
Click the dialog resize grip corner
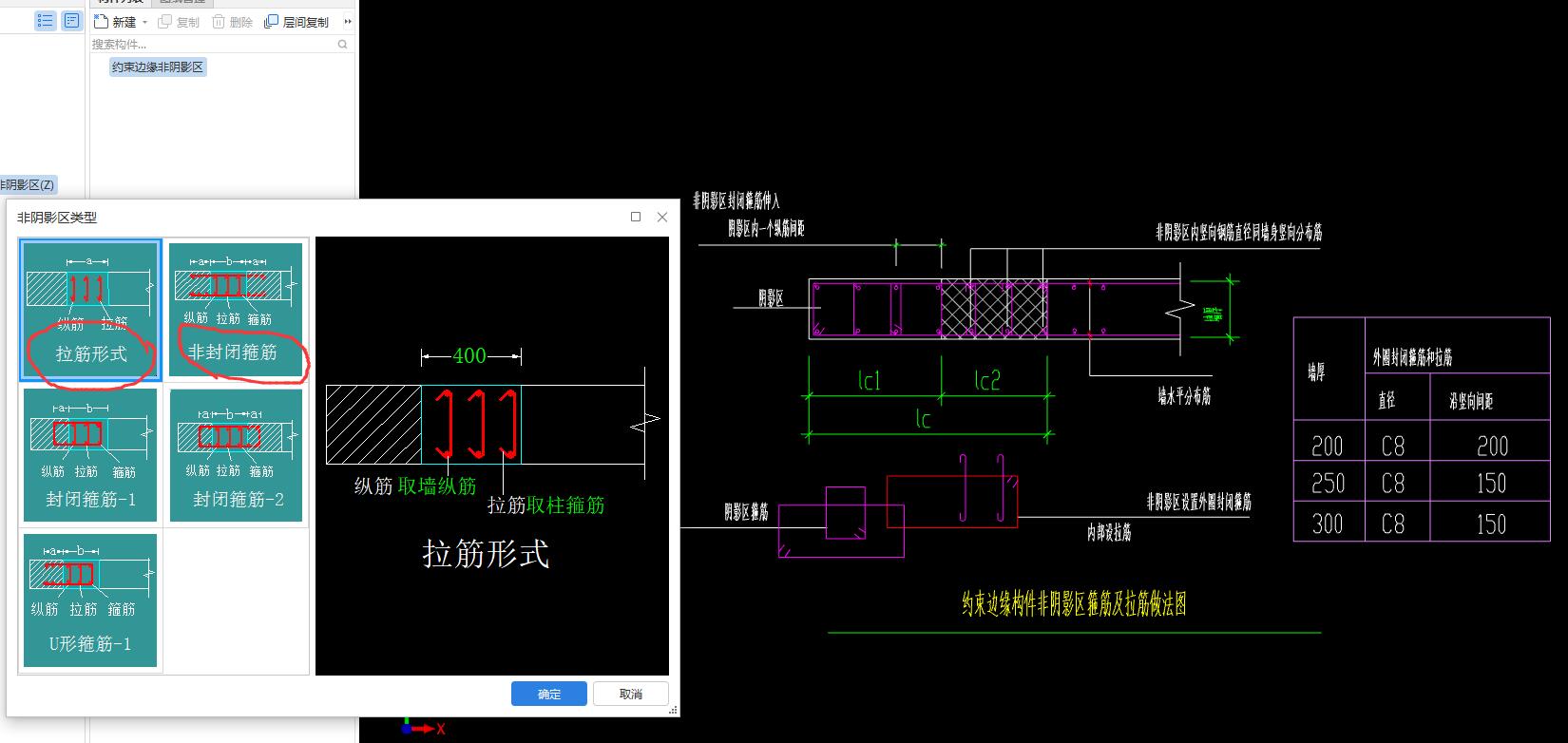pos(674,710)
